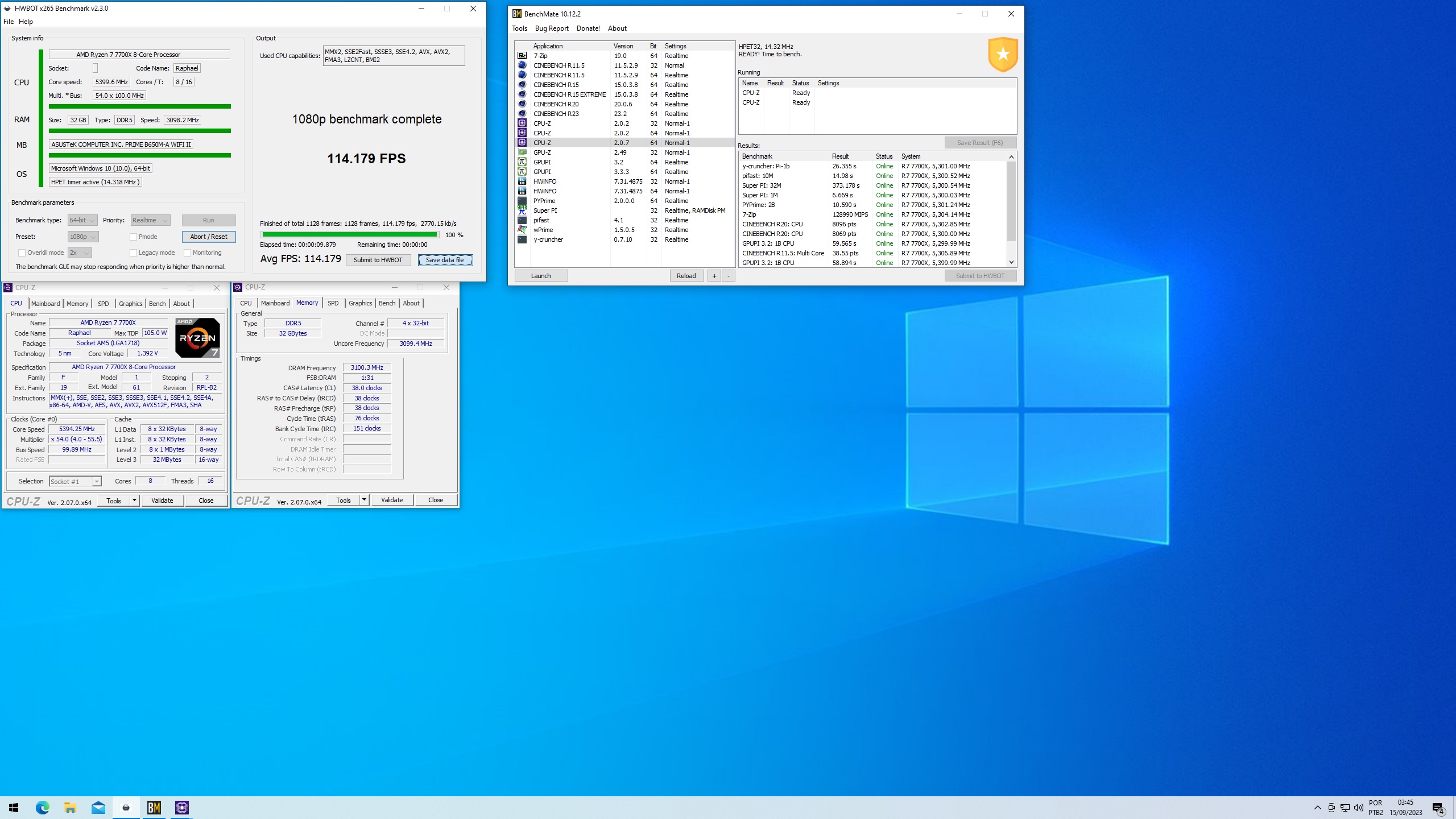Click the GPUPI 3.3.3 icon
This screenshot has height=819, width=1456.
pyautogui.click(x=522, y=172)
